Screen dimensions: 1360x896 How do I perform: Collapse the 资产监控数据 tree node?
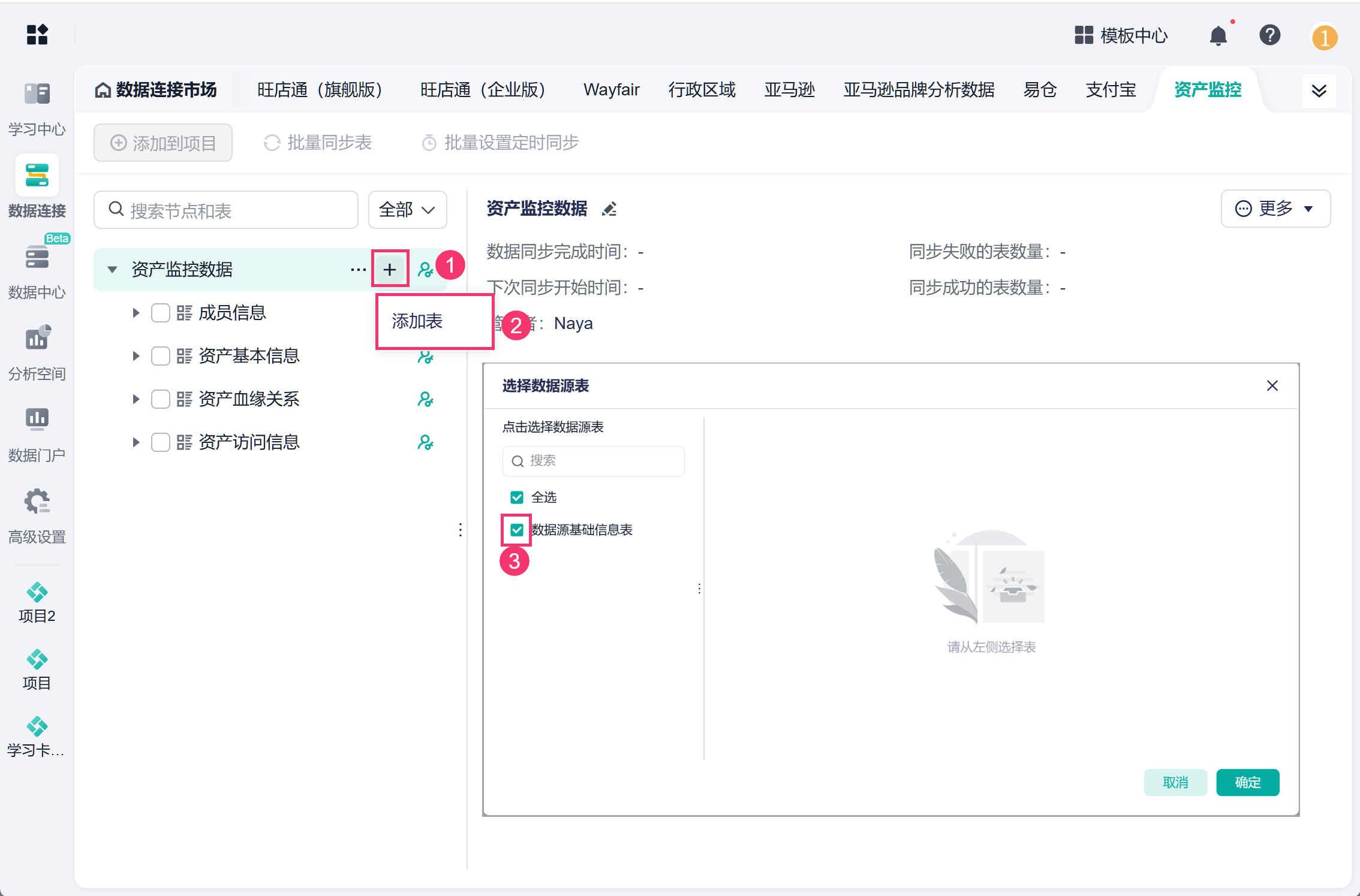point(112,270)
